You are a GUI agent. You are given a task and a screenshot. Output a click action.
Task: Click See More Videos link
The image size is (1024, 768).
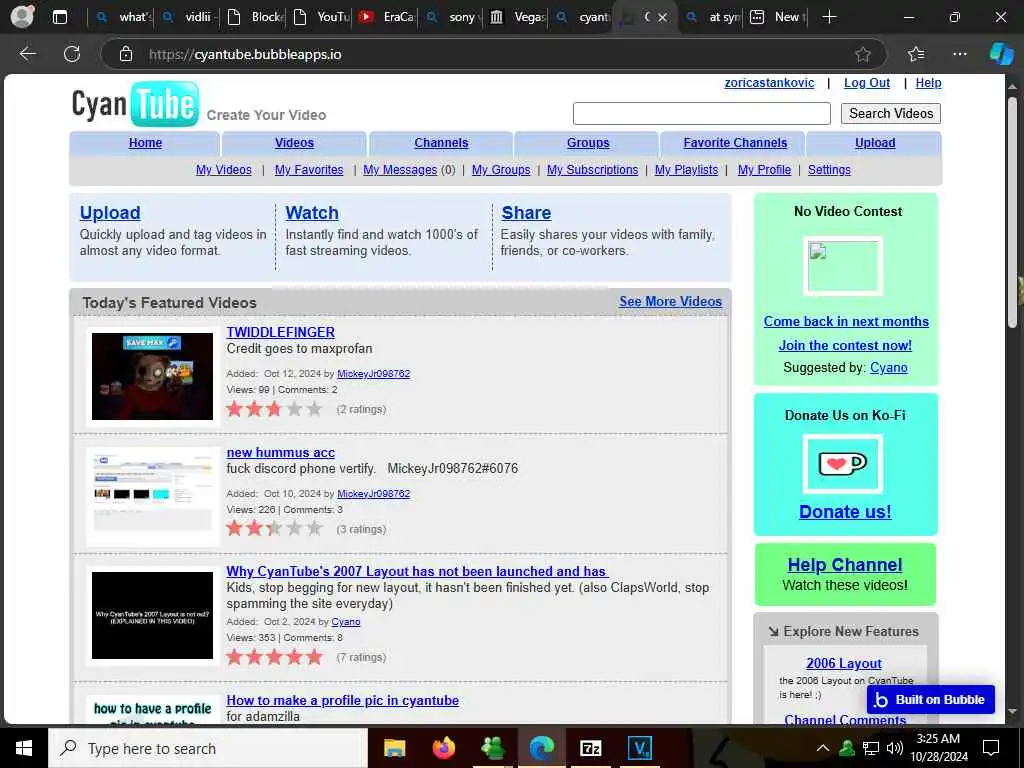670,302
